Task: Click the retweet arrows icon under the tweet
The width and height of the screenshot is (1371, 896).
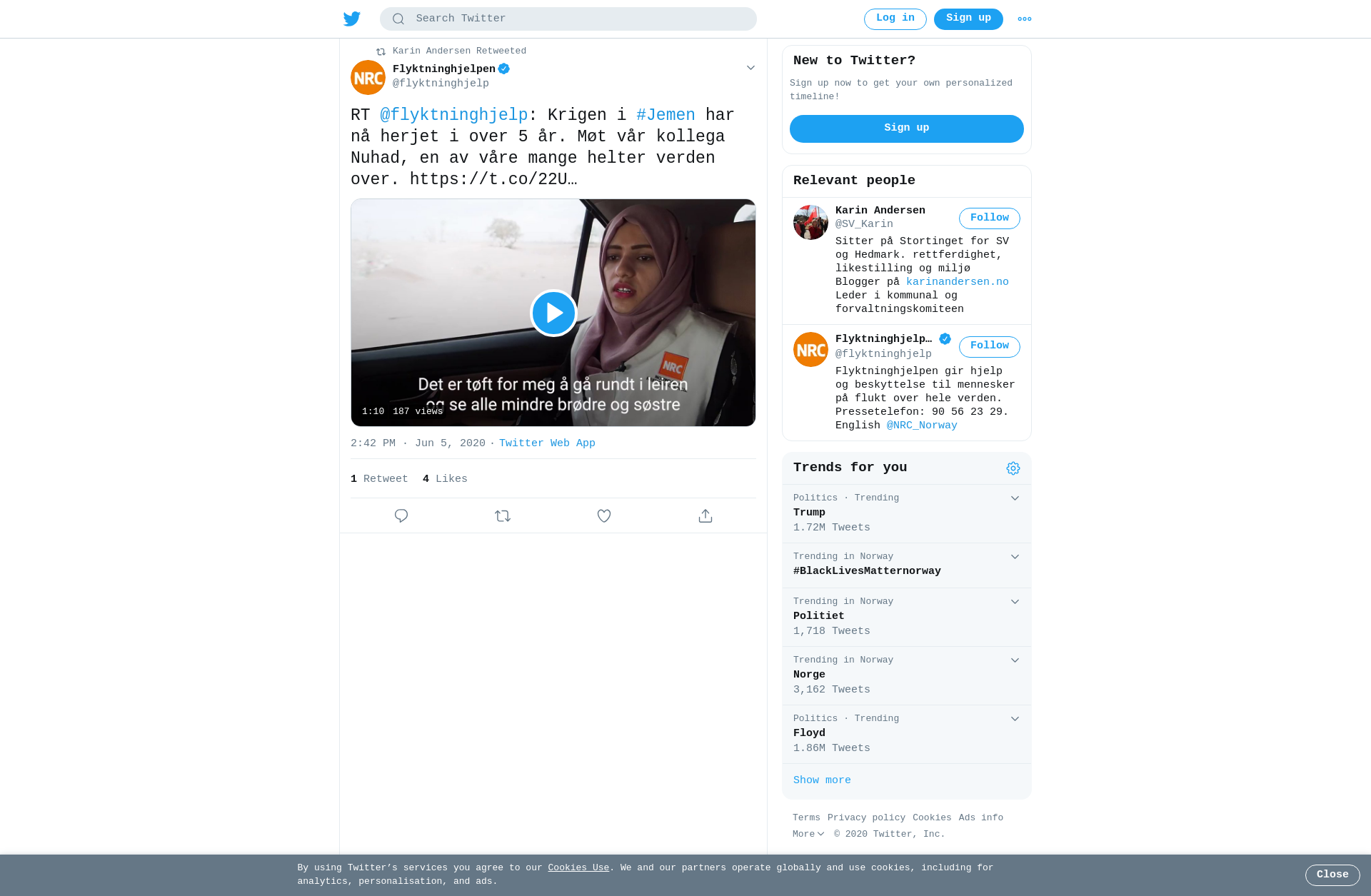Action: [x=503, y=515]
